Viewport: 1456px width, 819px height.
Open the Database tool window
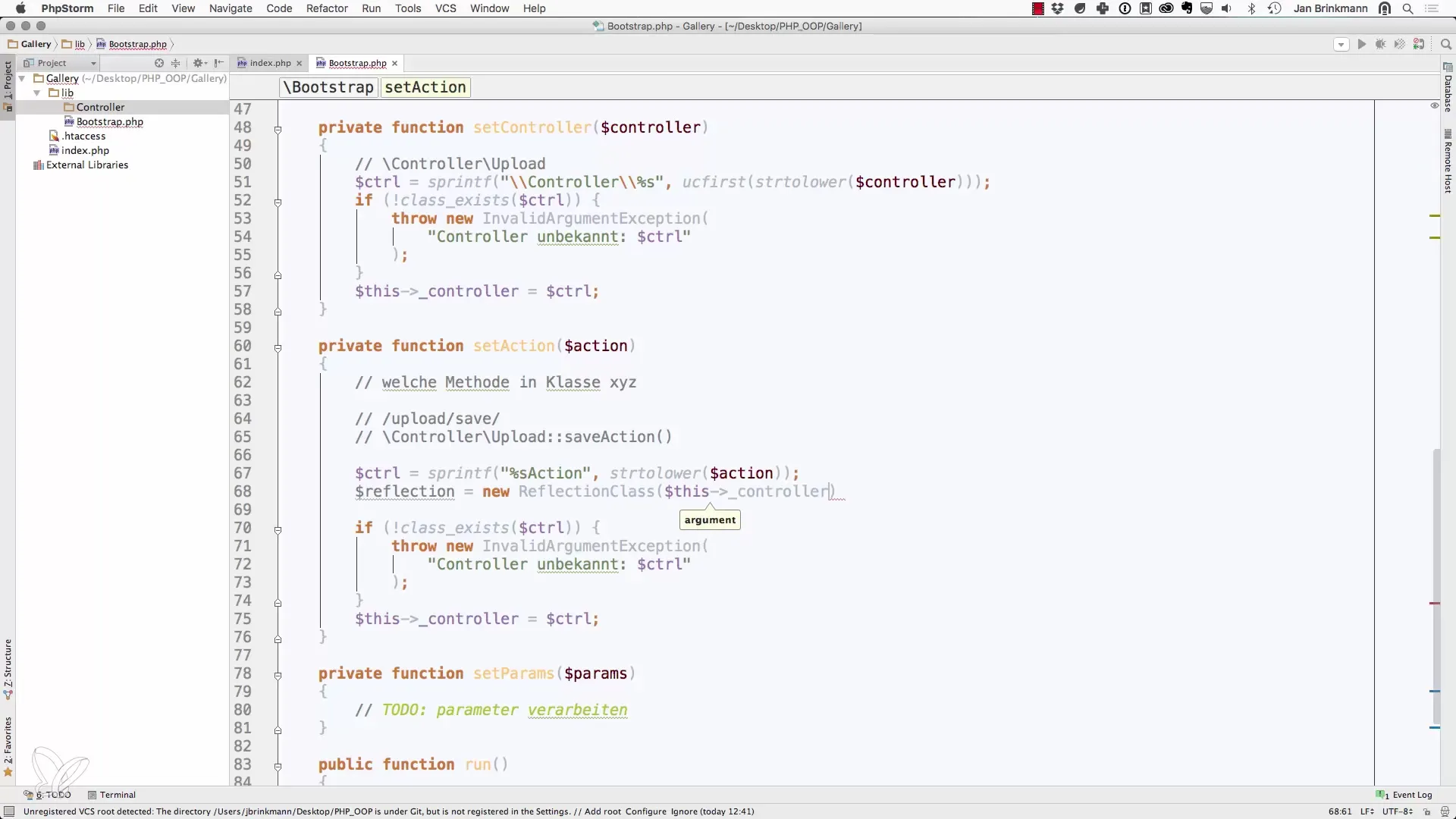(1448, 88)
